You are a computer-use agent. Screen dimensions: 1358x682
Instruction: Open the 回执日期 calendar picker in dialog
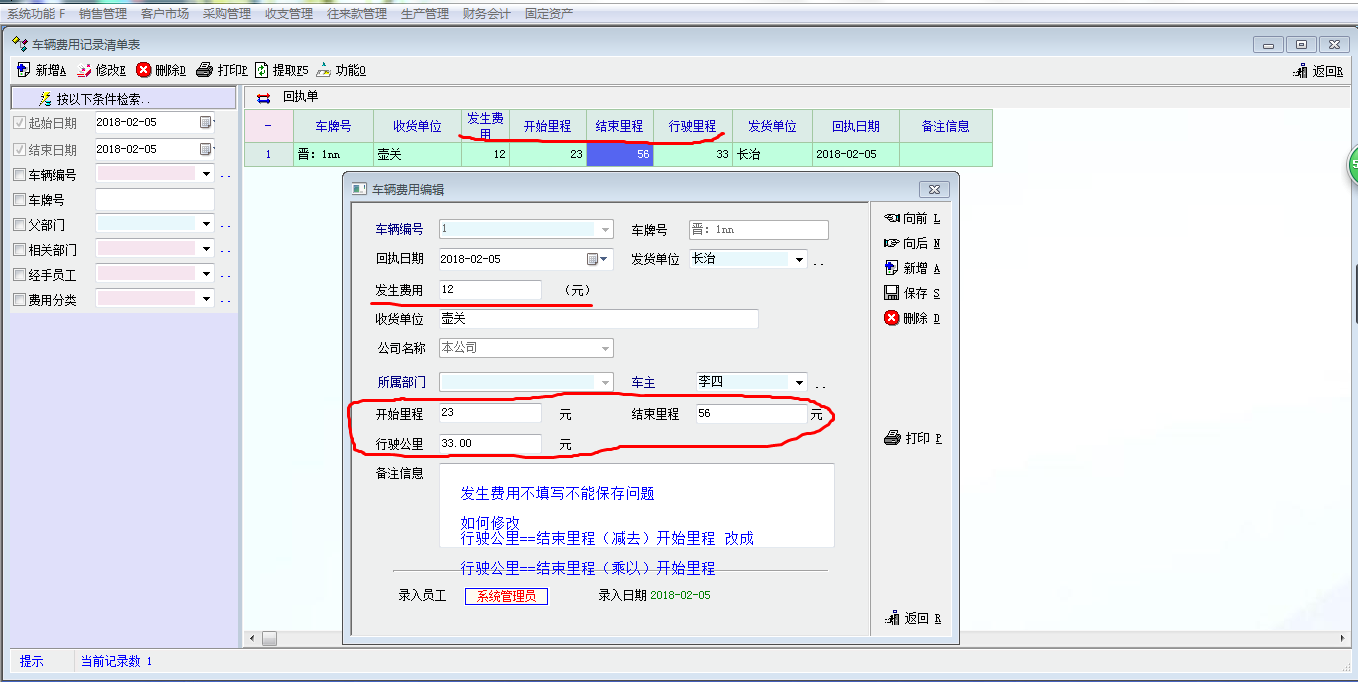click(597, 260)
